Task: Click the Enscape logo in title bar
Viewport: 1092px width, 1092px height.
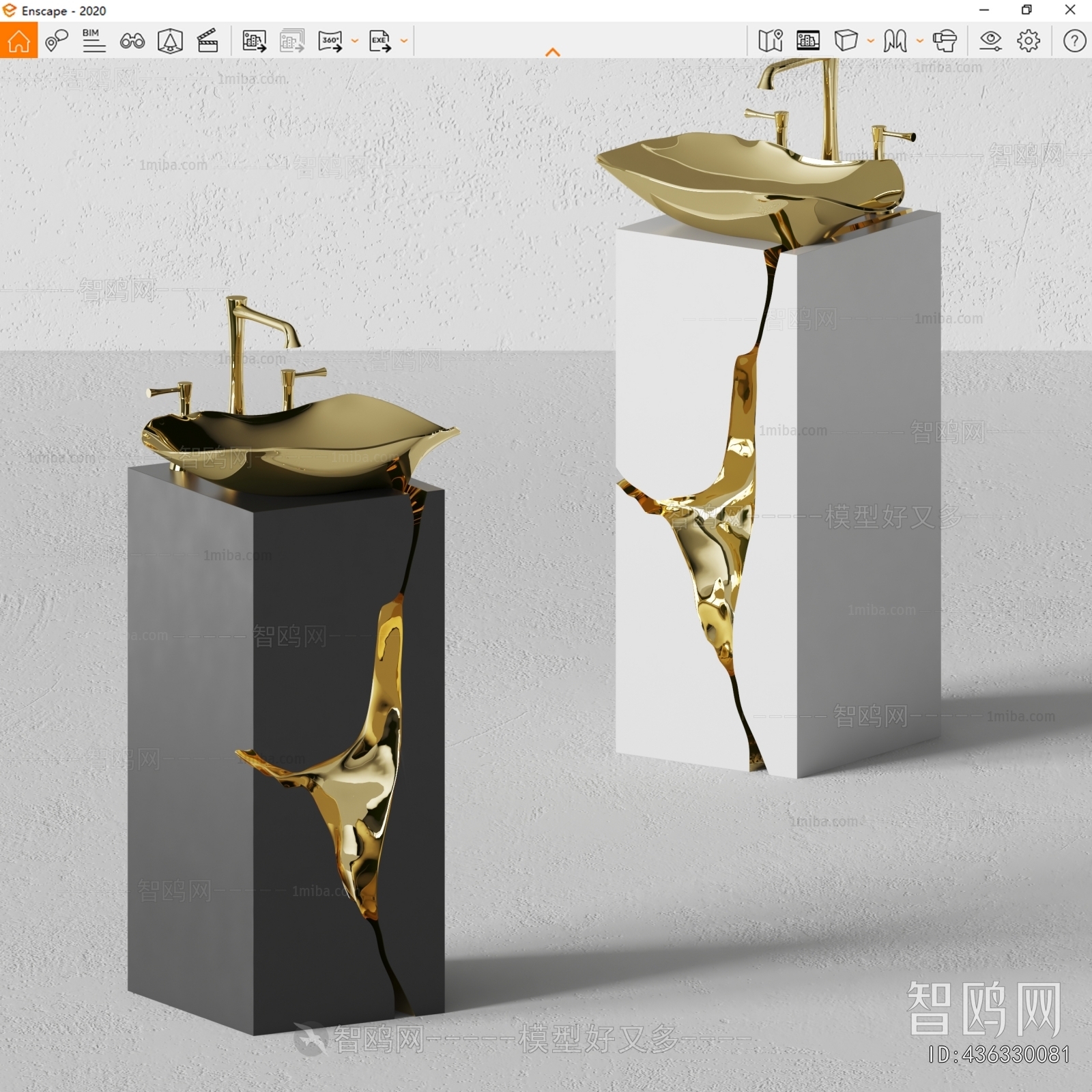Action: pyautogui.click(x=10, y=10)
